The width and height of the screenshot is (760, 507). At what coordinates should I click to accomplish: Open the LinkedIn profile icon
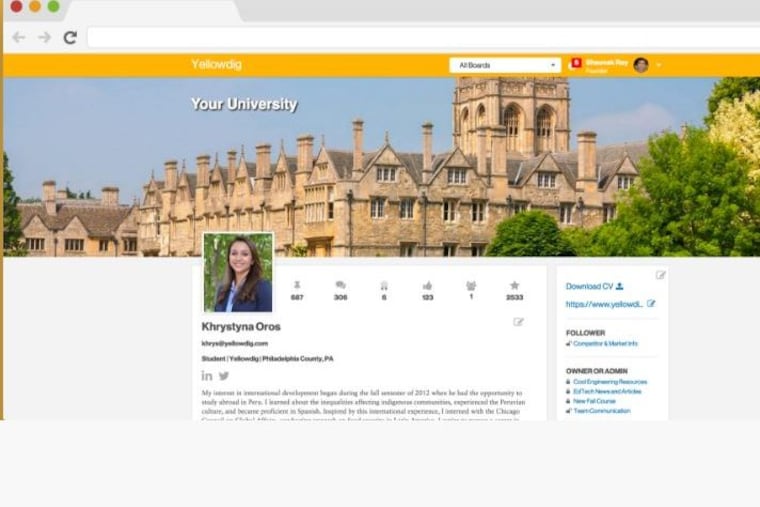(x=207, y=376)
